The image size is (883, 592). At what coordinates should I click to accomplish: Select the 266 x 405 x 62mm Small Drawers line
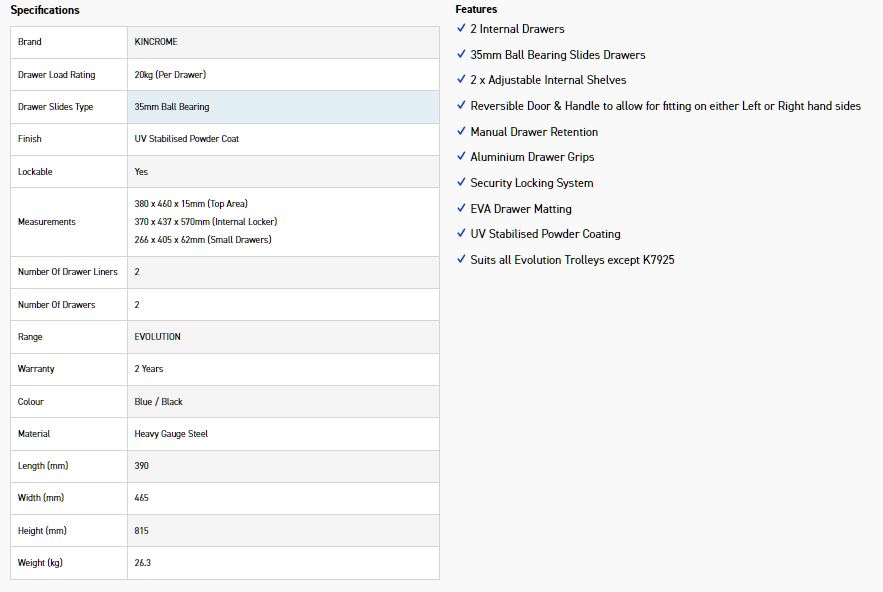[203, 239]
